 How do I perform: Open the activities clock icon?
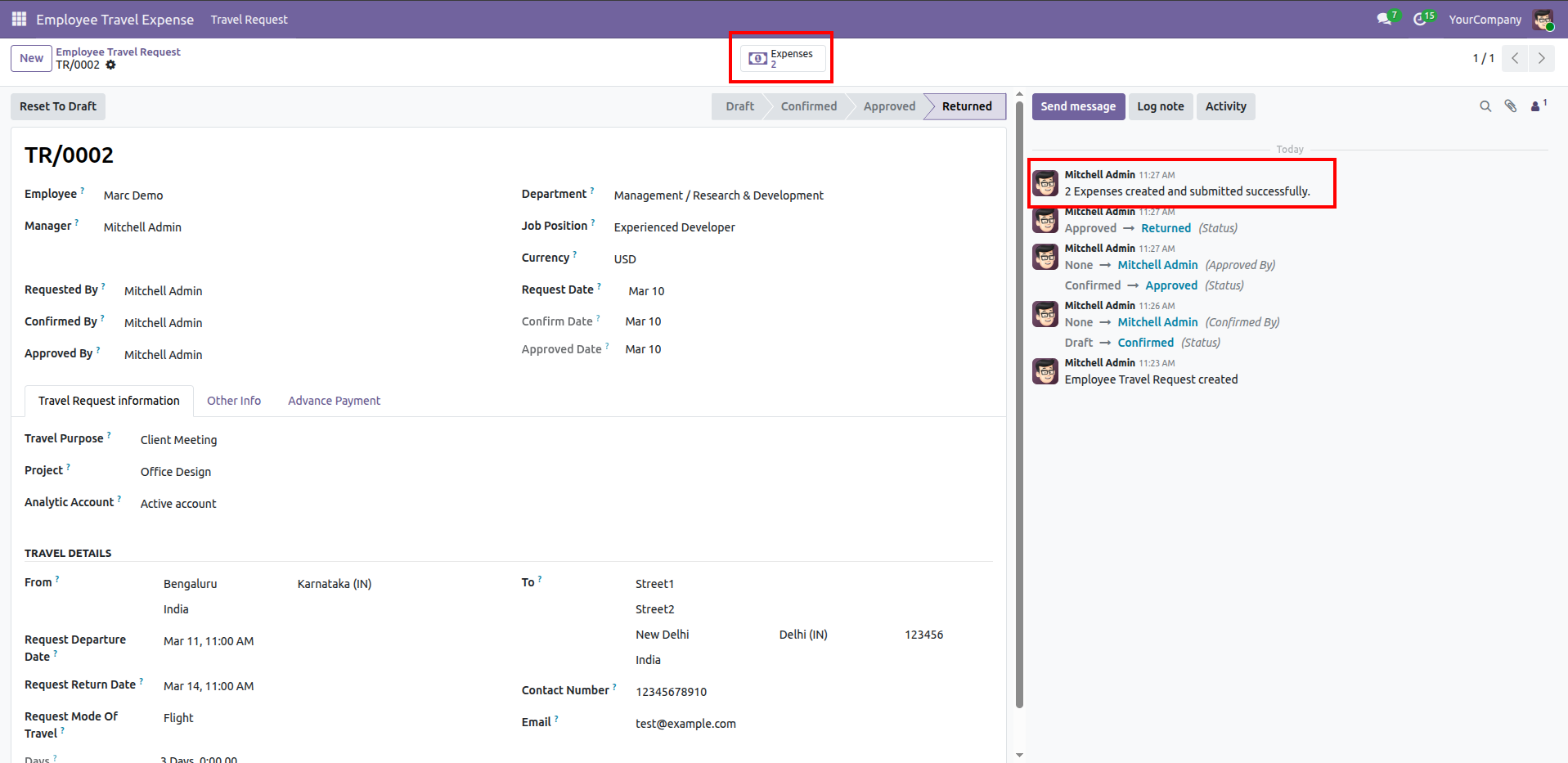(x=1420, y=19)
